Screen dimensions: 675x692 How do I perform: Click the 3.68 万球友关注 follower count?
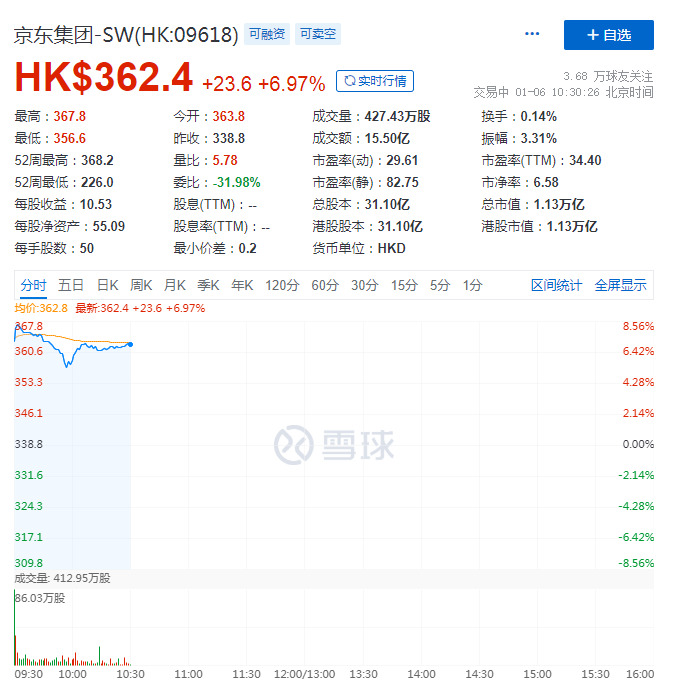click(608, 76)
